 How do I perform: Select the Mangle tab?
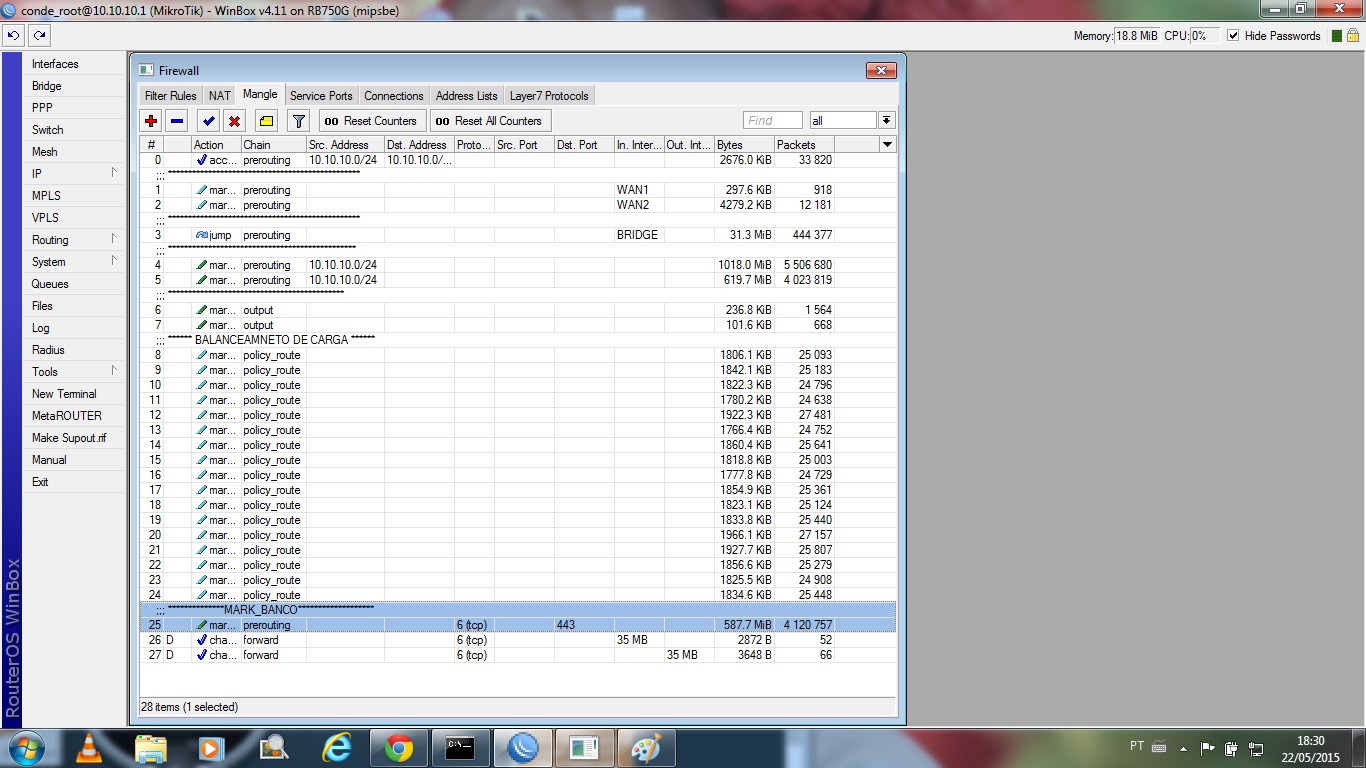[x=260, y=95]
